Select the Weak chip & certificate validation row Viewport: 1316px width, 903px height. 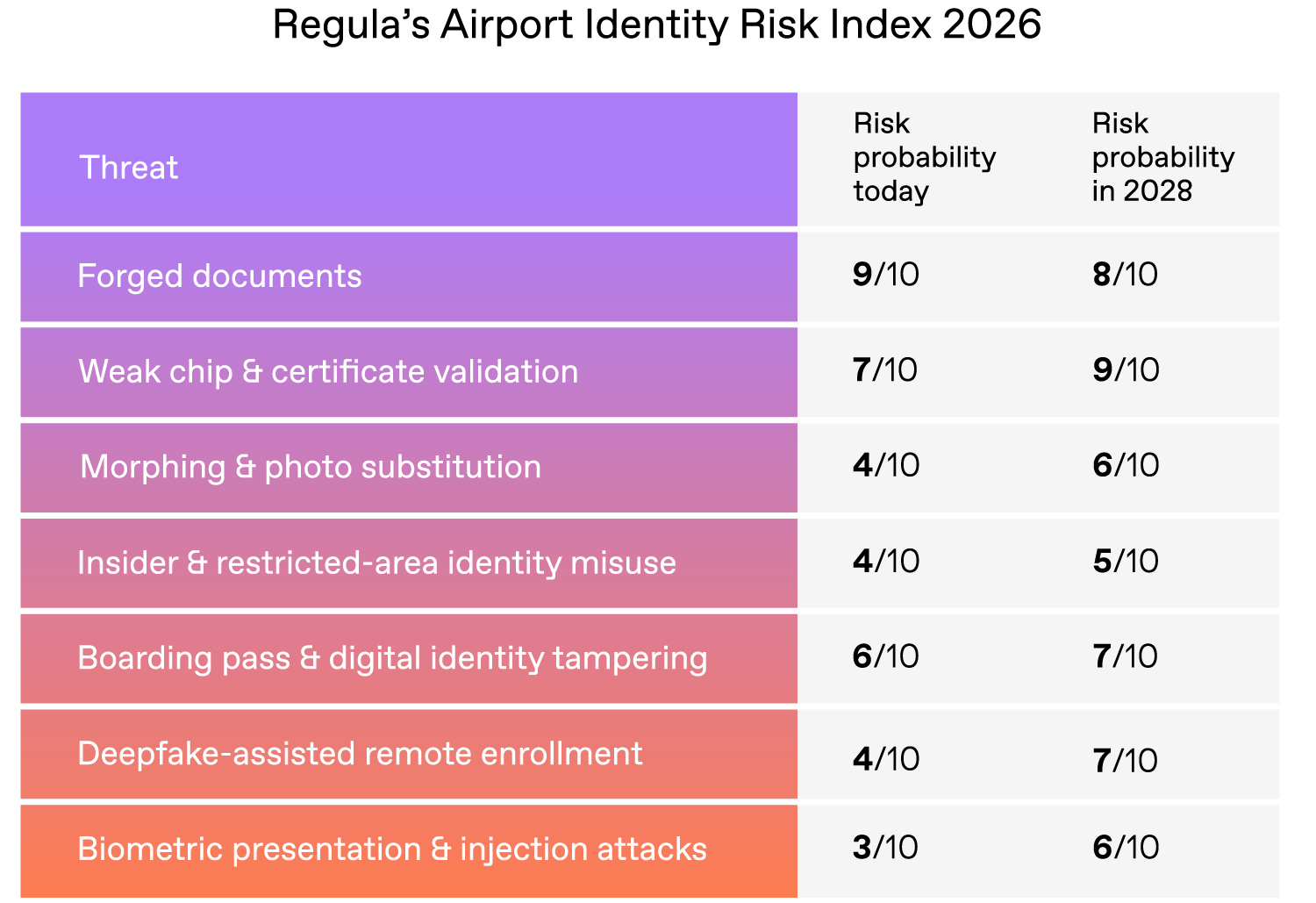[328, 371]
